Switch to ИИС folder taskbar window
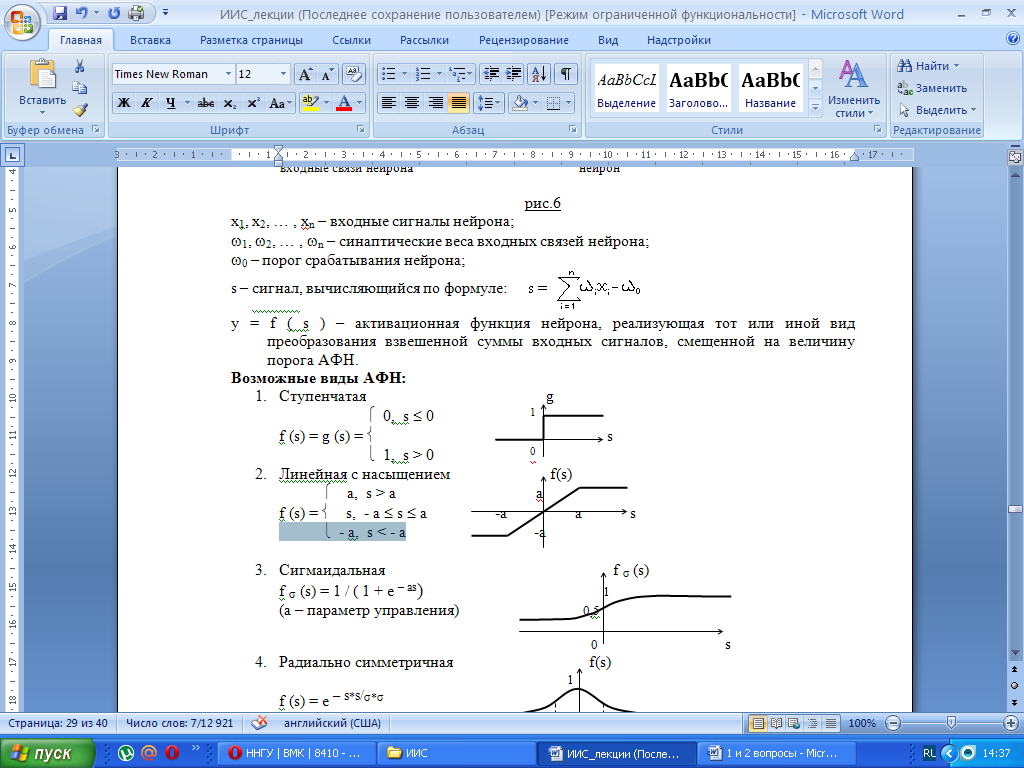This screenshot has width=1024, height=768. [x=456, y=753]
